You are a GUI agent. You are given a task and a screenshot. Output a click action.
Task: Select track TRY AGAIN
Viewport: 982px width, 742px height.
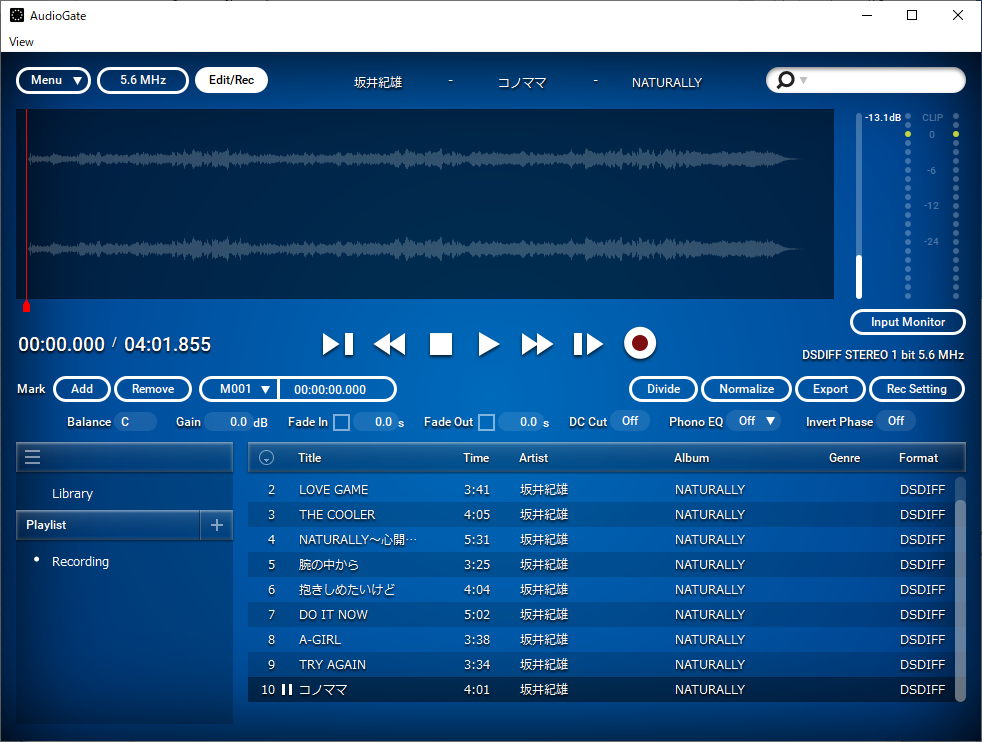point(601,665)
